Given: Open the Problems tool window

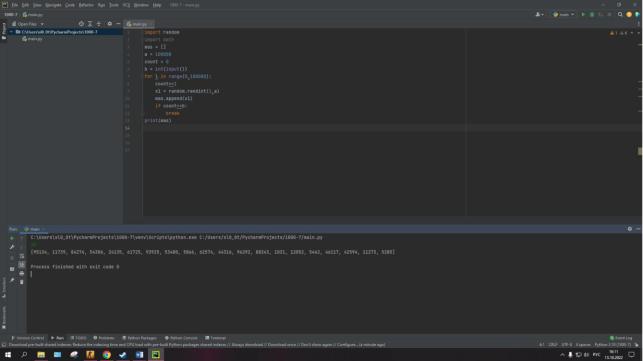Looking at the screenshot, I should 104,338.
